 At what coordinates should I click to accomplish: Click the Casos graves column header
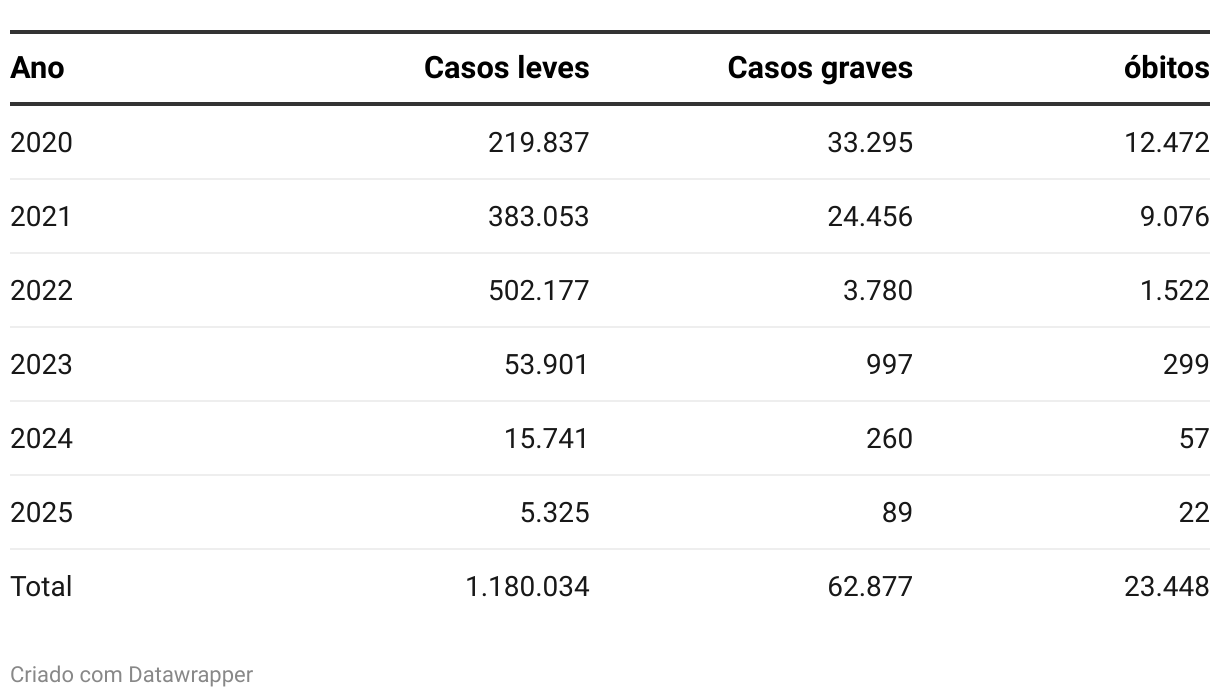tap(820, 68)
